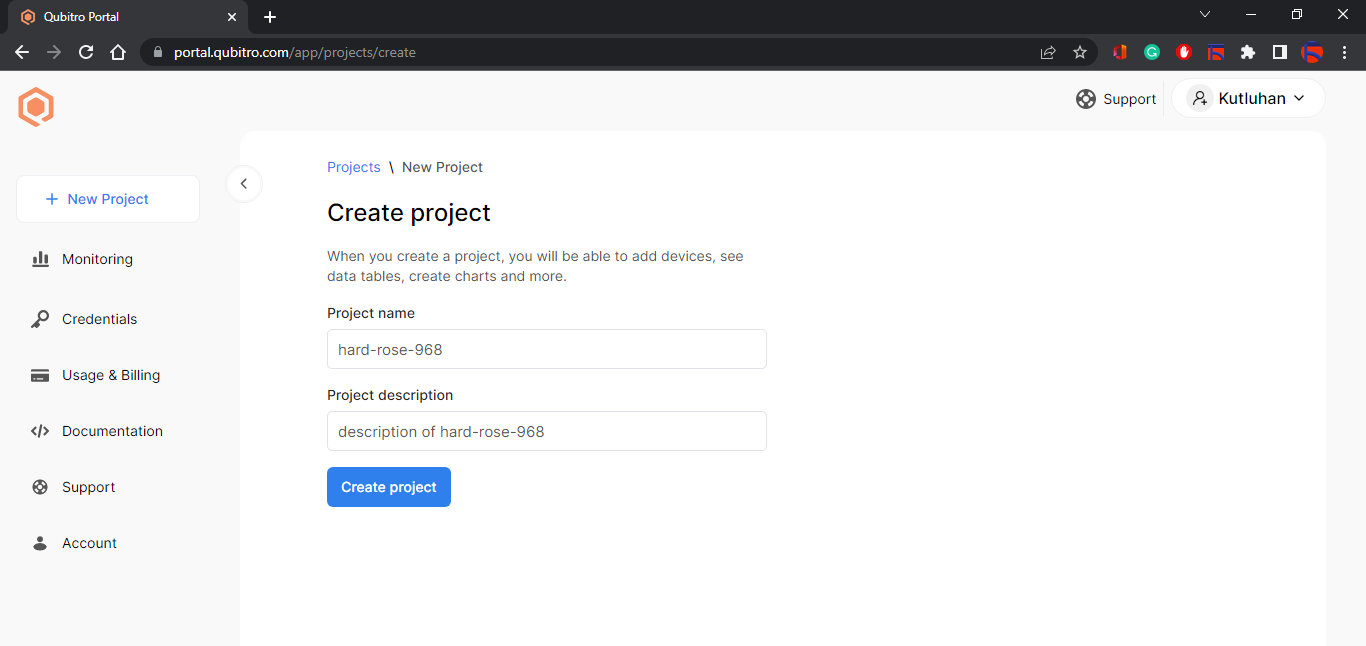Viewport: 1366px width, 646px height.
Task: Click the blue Create project button
Action: 389,487
